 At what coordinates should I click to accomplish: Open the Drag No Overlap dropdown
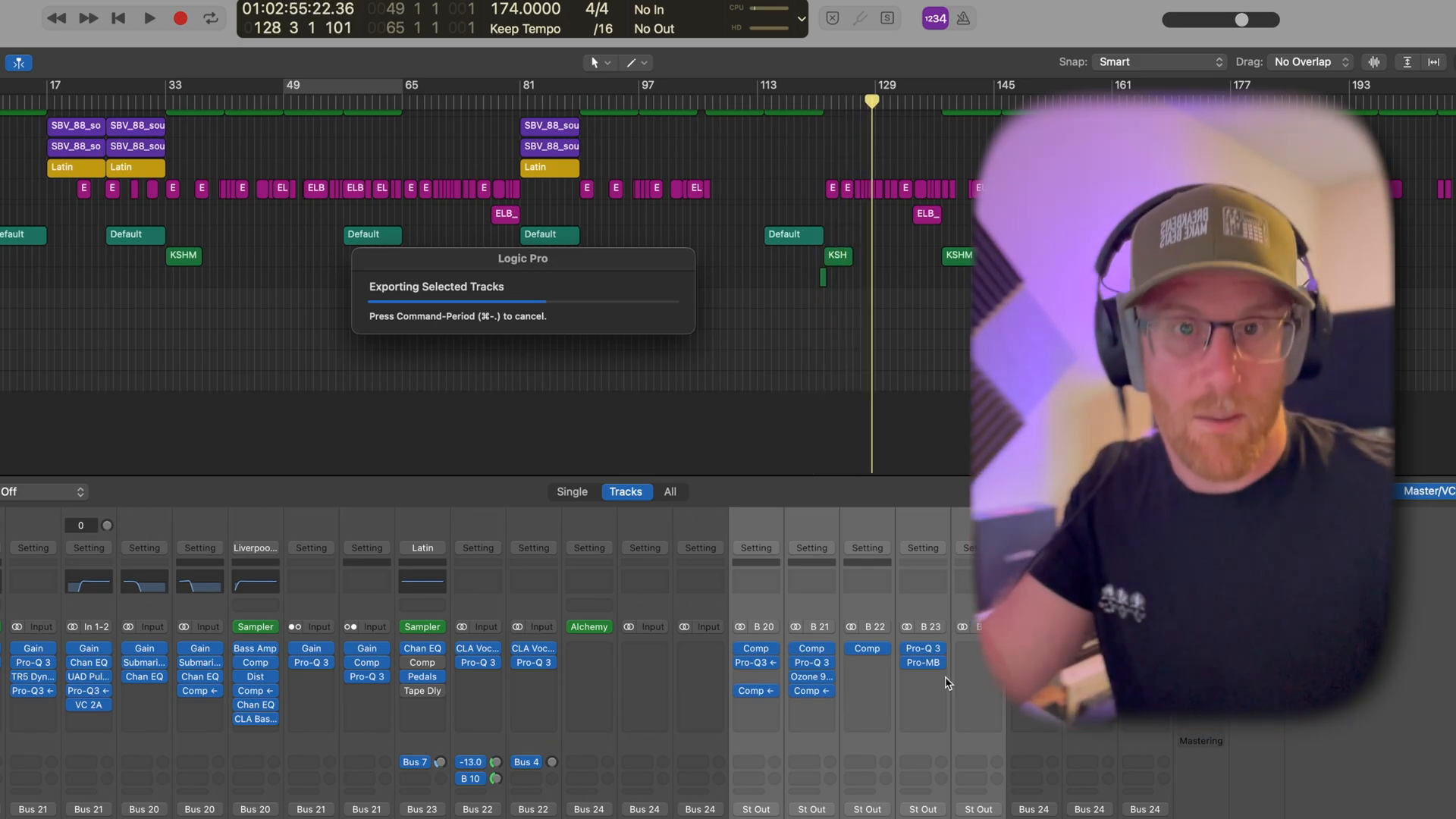(1311, 62)
